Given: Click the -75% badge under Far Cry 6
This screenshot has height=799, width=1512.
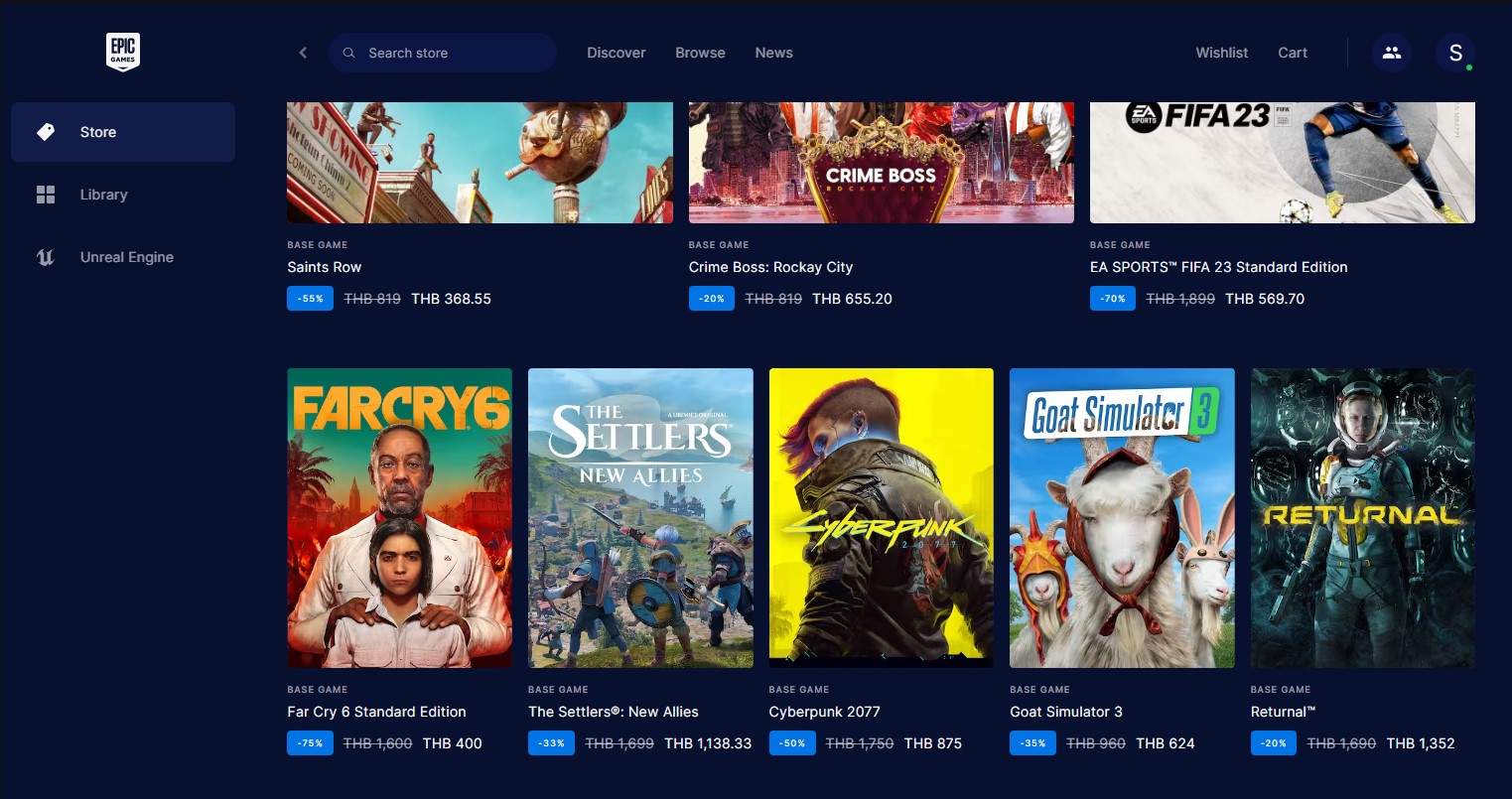Looking at the screenshot, I should pos(310,743).
